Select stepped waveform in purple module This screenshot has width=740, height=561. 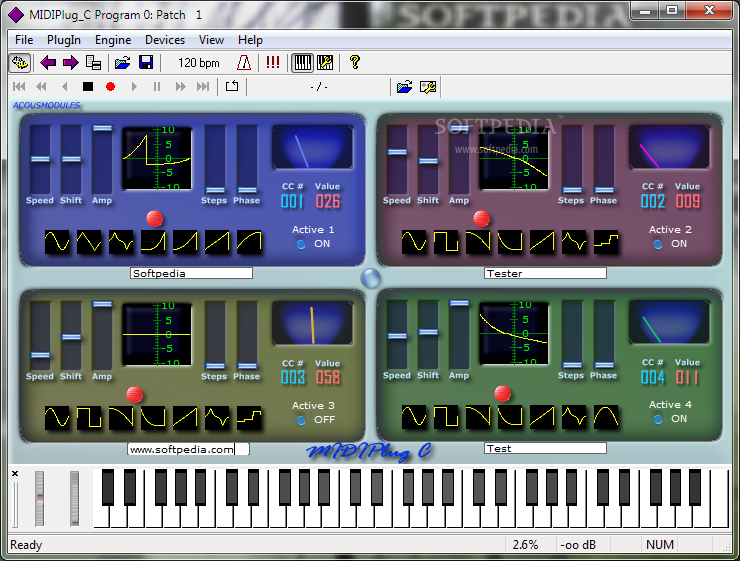click(x=606, y=242)
